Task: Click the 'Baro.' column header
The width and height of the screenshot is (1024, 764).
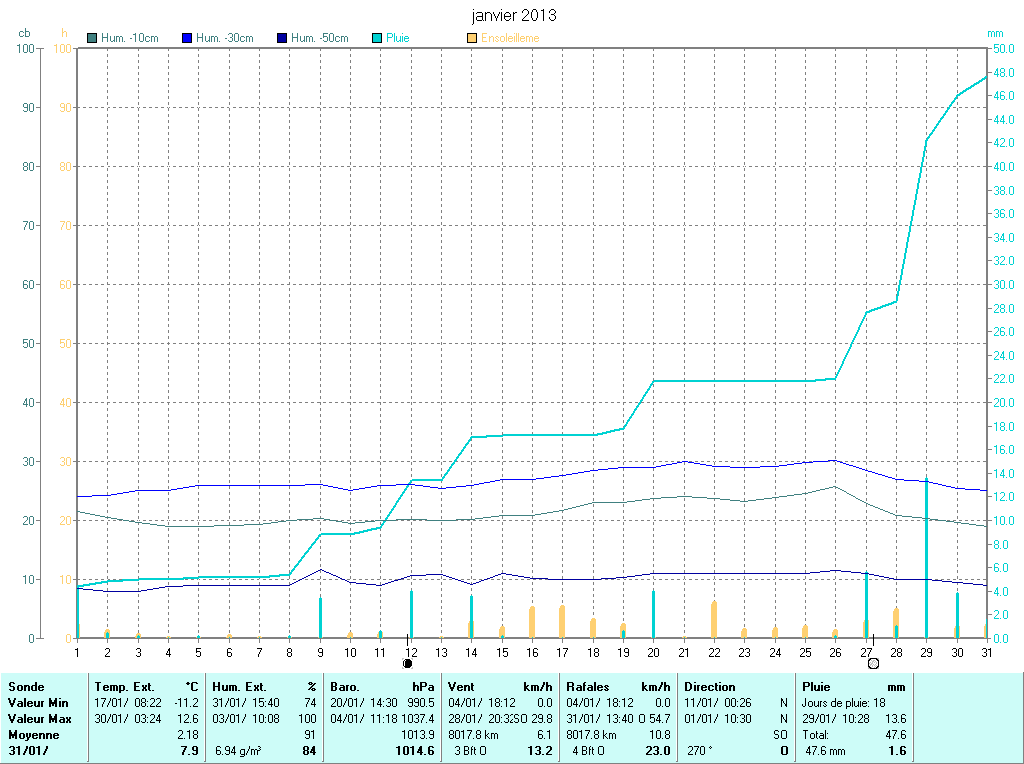Action: click(x=344, y=687)
